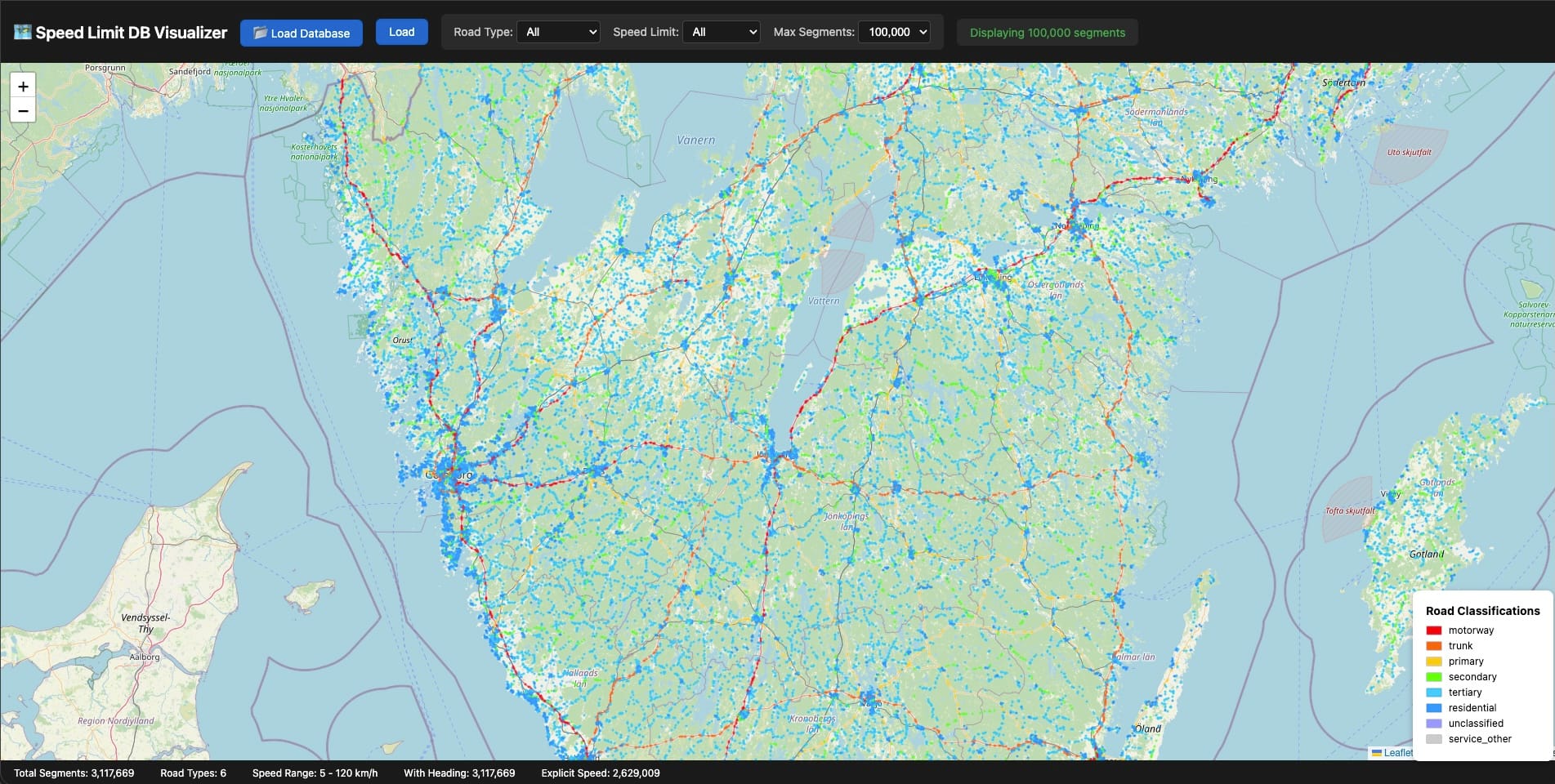Click the gray service_other legend swatch
The height and width of the screenshot is (784, 1555).
(1433, 739)
